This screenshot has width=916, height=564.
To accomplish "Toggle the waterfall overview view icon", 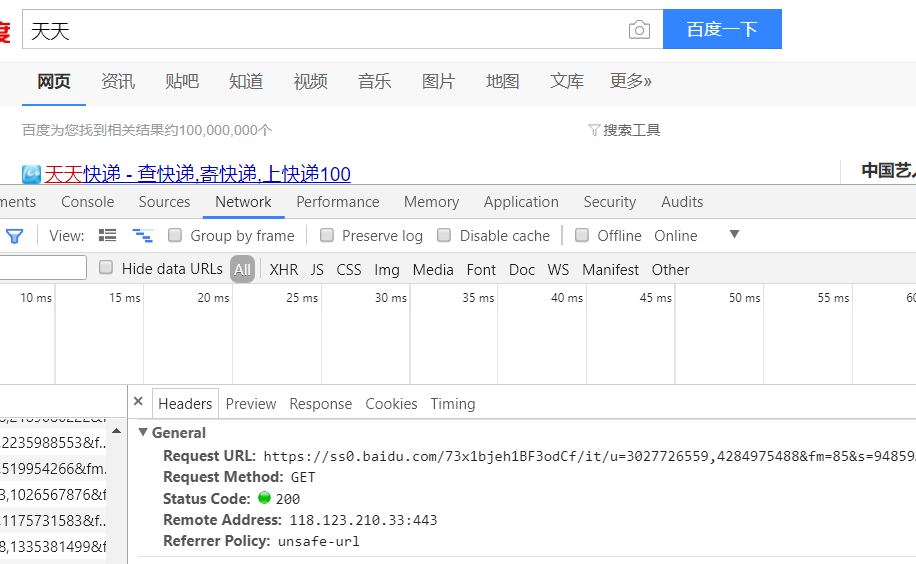I will [143, 236].
